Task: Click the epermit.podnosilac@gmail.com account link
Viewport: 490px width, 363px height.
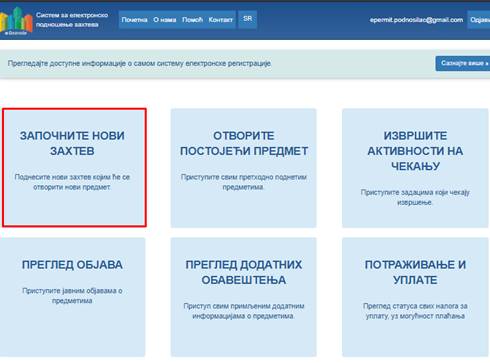Action: pos(416,20)
